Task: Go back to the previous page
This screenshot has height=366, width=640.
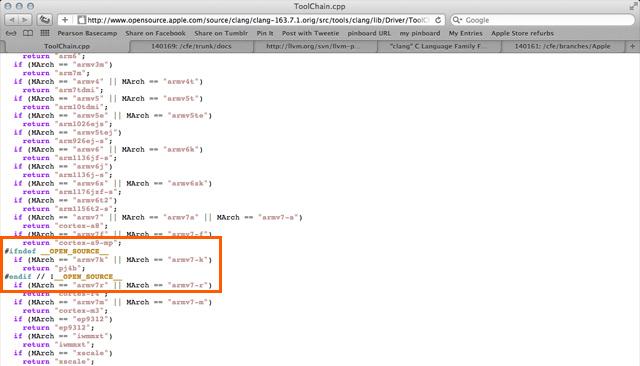Action: click(x=11, y=20)
